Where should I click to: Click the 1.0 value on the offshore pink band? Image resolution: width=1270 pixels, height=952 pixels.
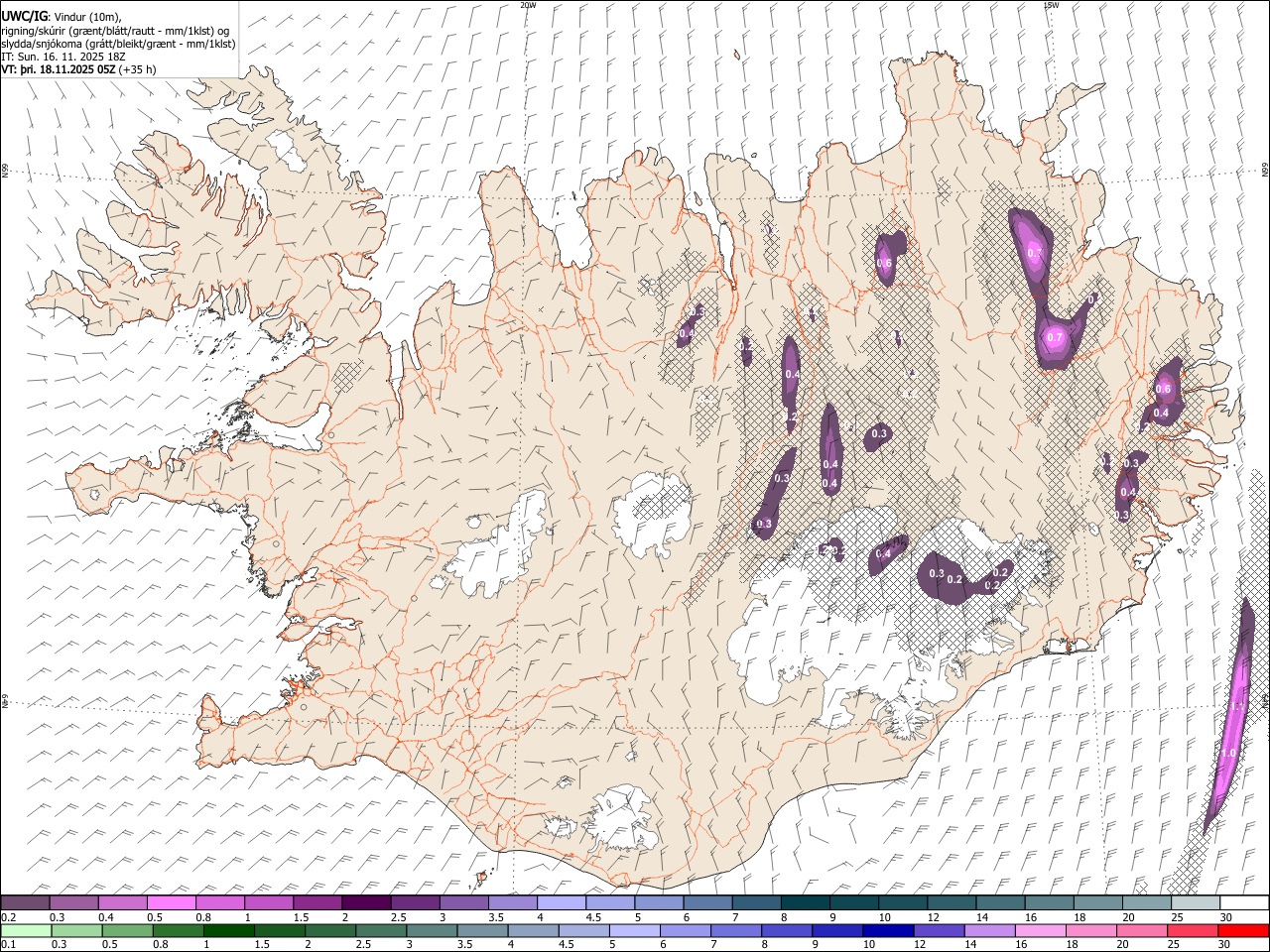[1228, 754]
